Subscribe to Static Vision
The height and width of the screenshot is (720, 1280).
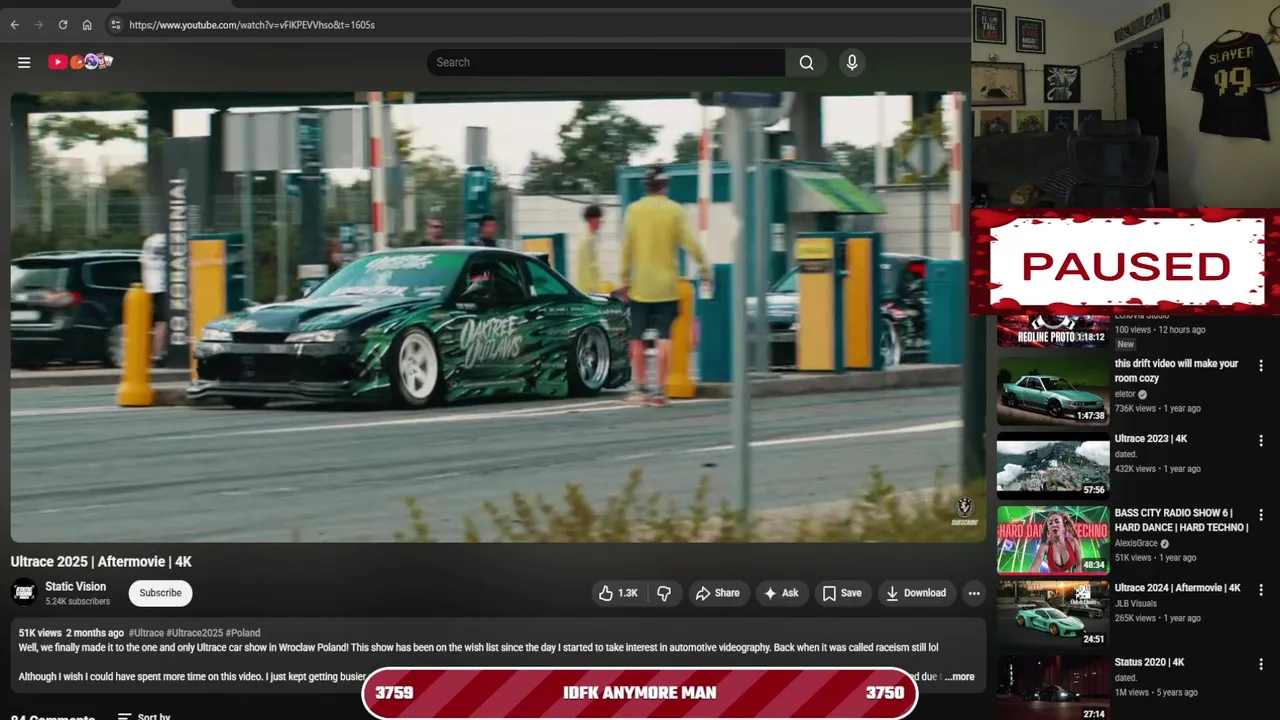160,593
